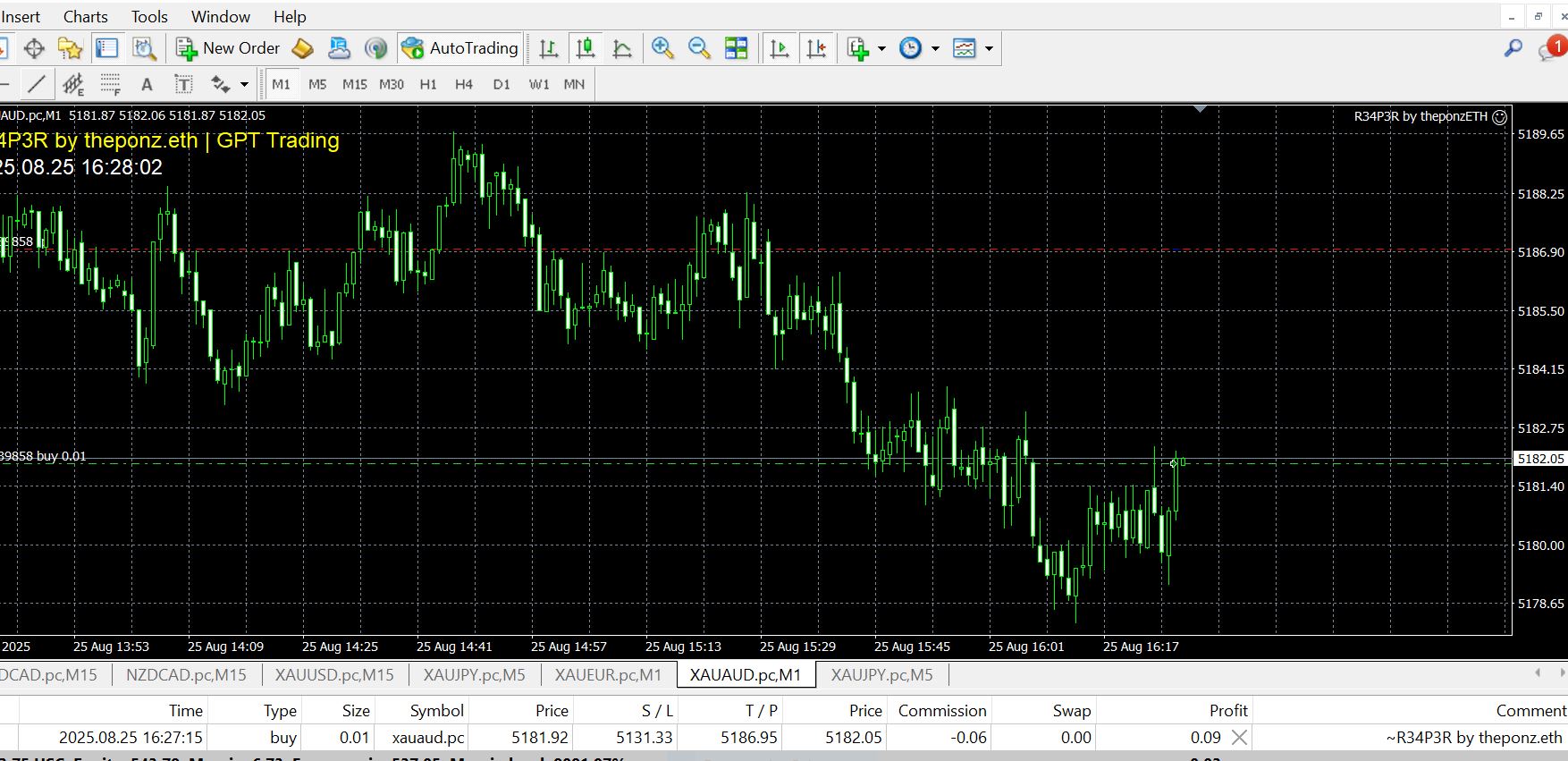Toggle the AutoTrading button
1568x761 pixels.
(460, 48)
